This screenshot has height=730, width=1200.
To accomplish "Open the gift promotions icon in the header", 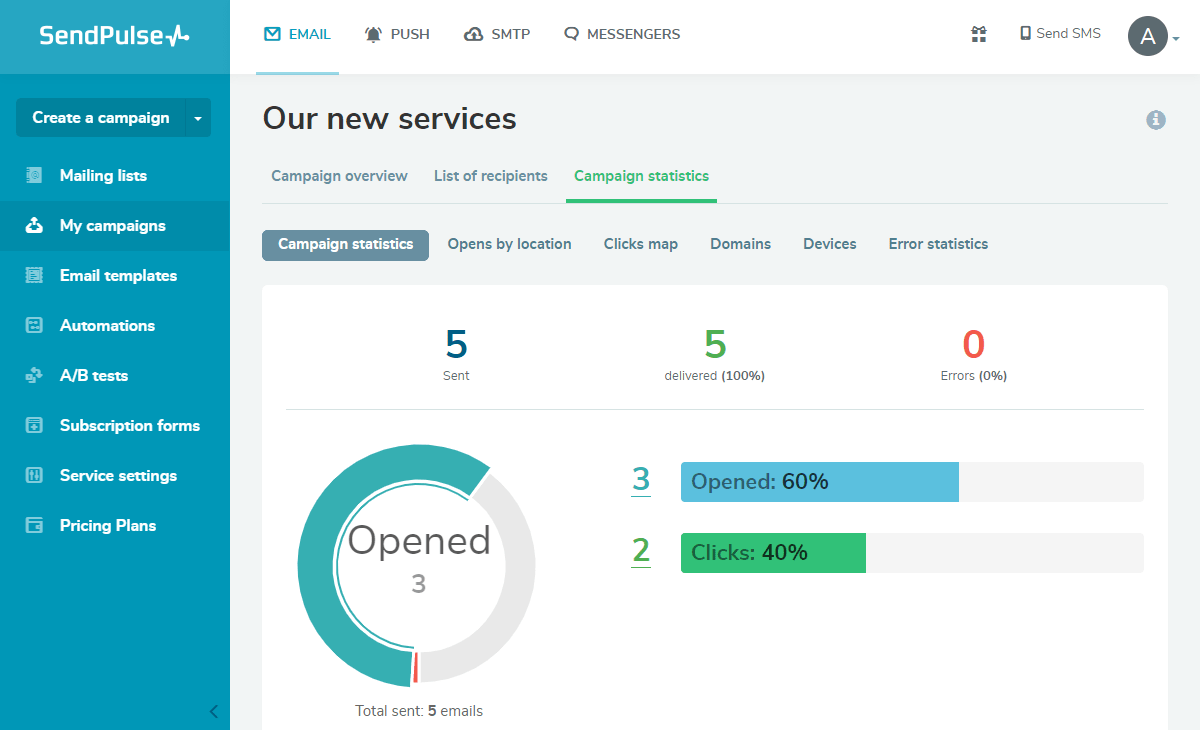I will tap(979, 33).
